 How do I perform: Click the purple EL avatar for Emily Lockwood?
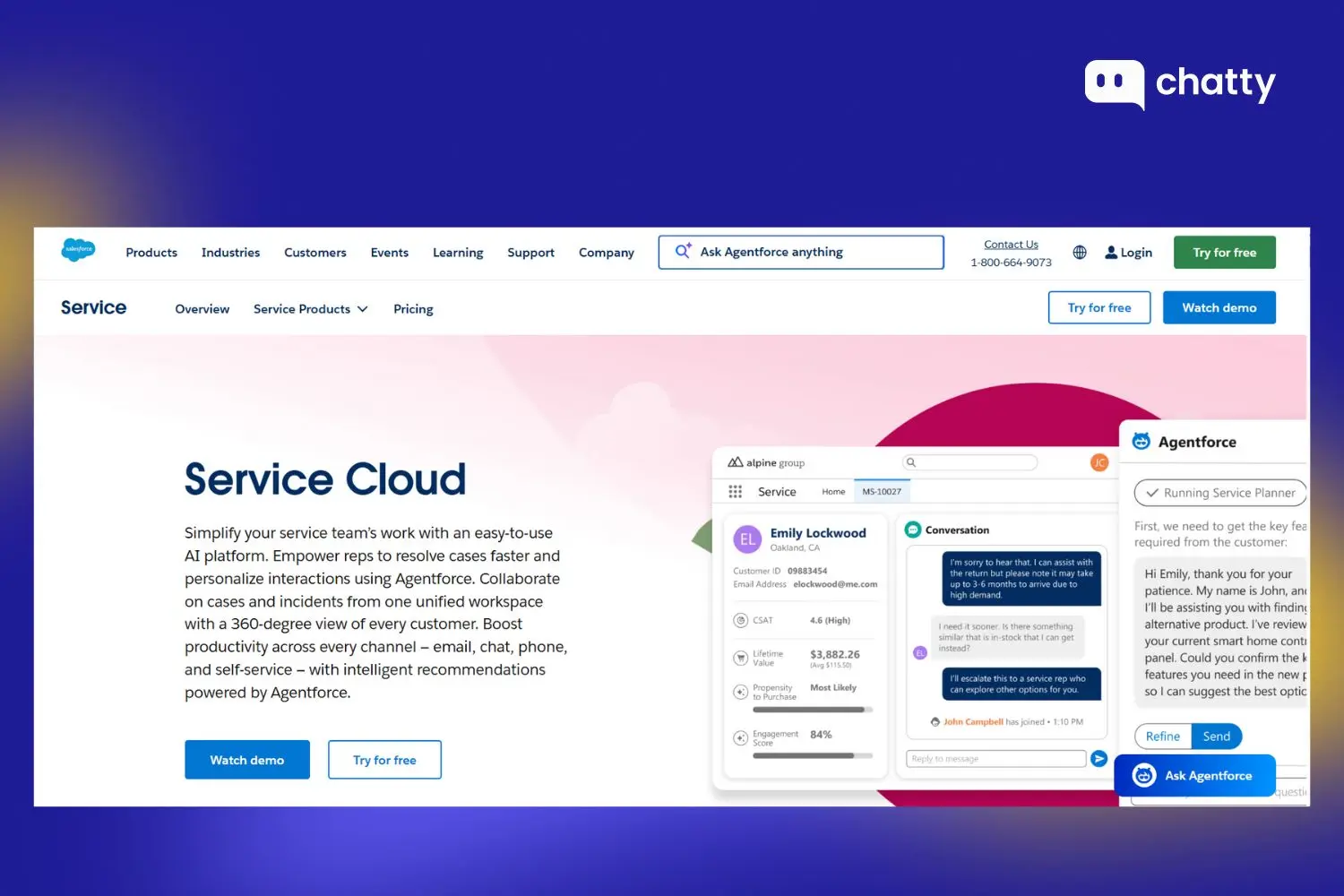747,539
